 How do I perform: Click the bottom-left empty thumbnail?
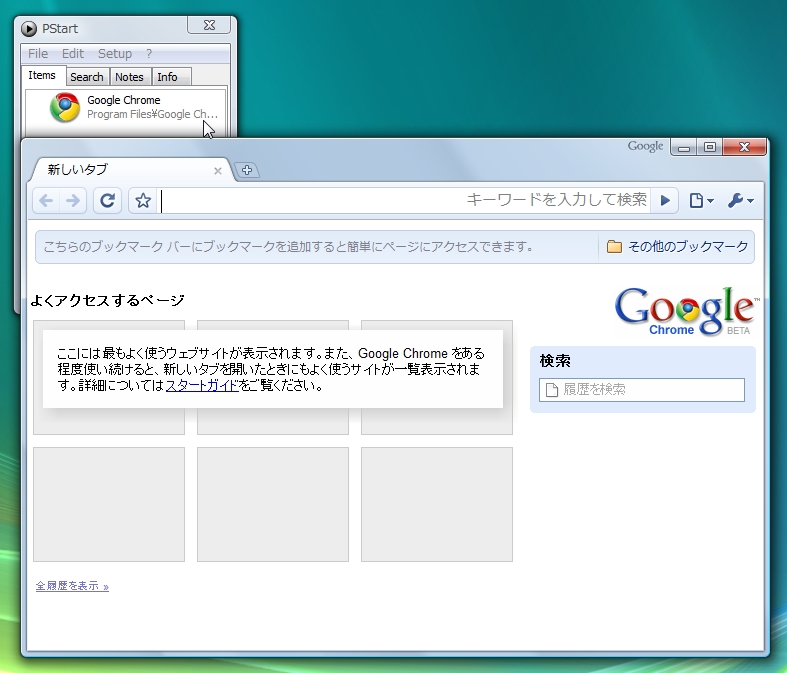[109, 504]
